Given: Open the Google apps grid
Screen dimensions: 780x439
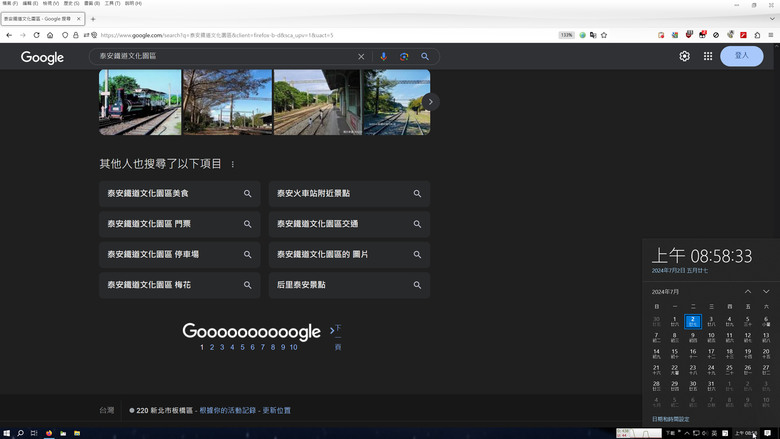Looking at the screenshot, I should (x=708, y=56).
